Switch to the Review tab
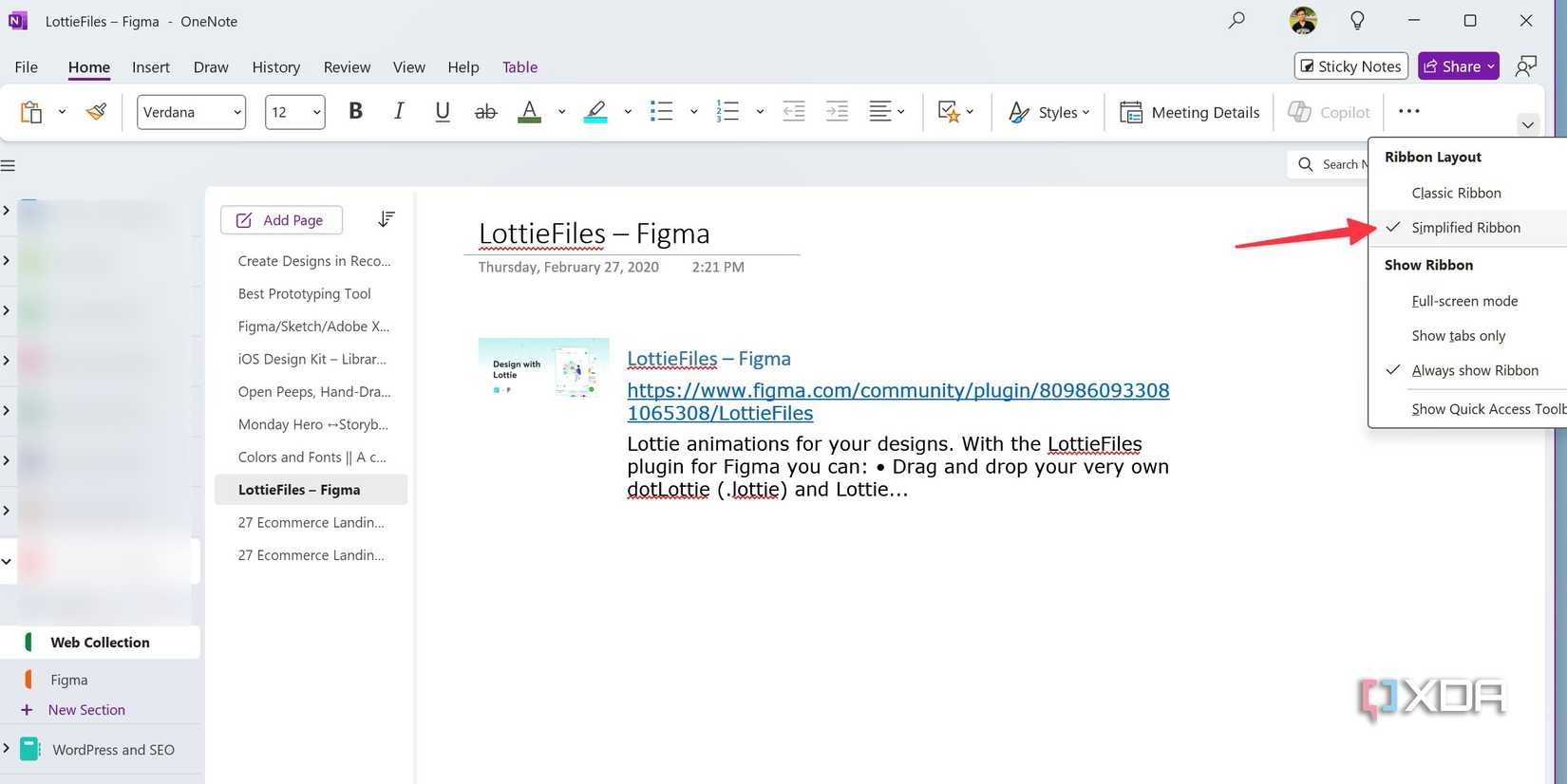This screenshot has width=1567, height=784. coord(347,66)
